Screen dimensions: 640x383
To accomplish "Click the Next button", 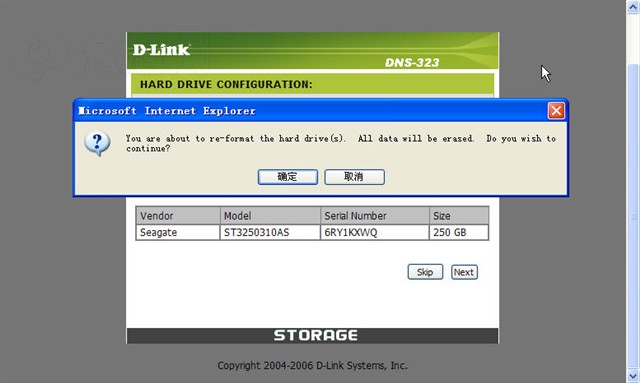I will pyautogui.click(x=464, y=272).
